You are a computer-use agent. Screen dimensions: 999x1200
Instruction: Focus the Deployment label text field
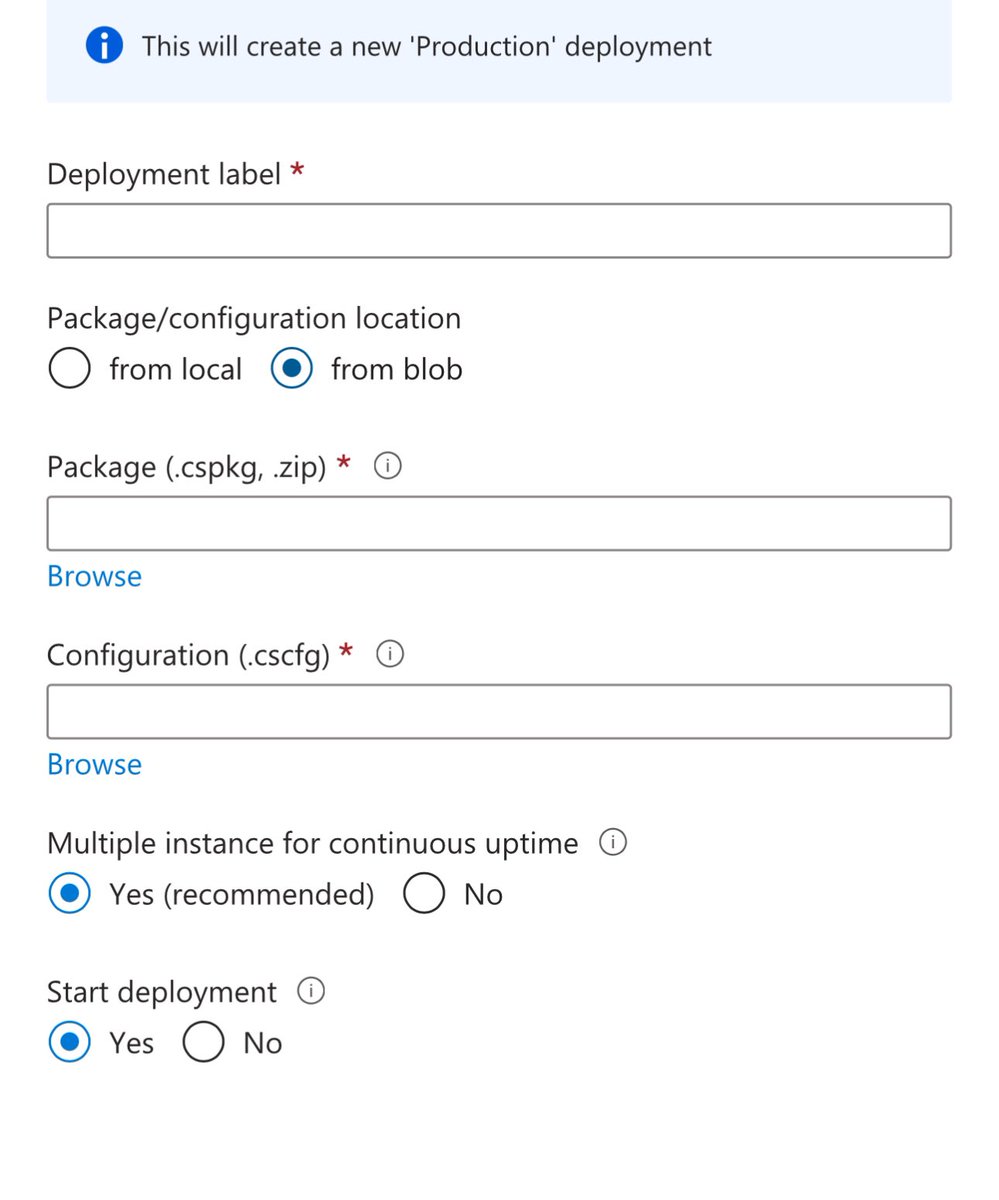pyautogui.click(x=499, y=231)
